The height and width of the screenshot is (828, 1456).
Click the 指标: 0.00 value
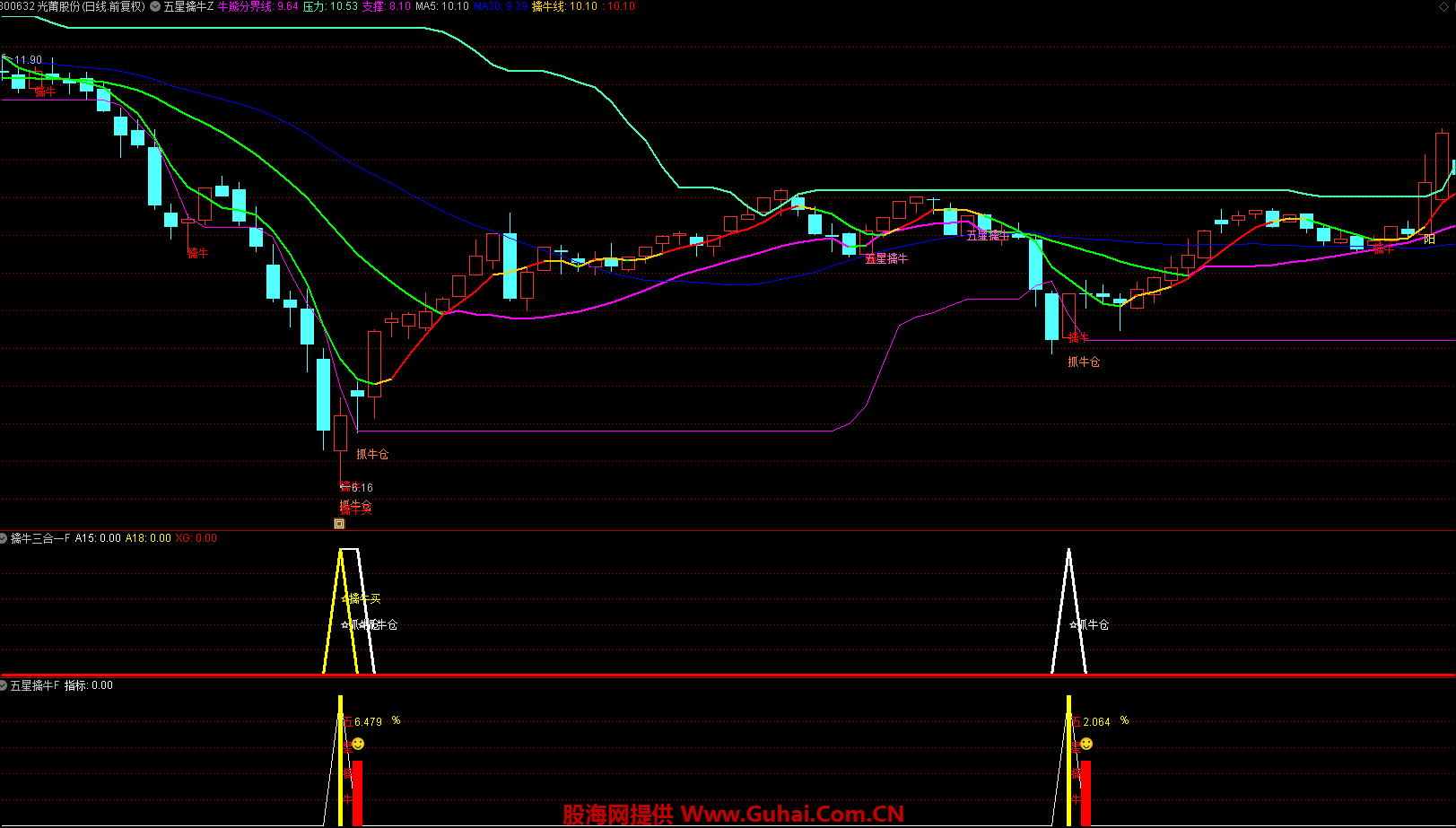(89, 685)
